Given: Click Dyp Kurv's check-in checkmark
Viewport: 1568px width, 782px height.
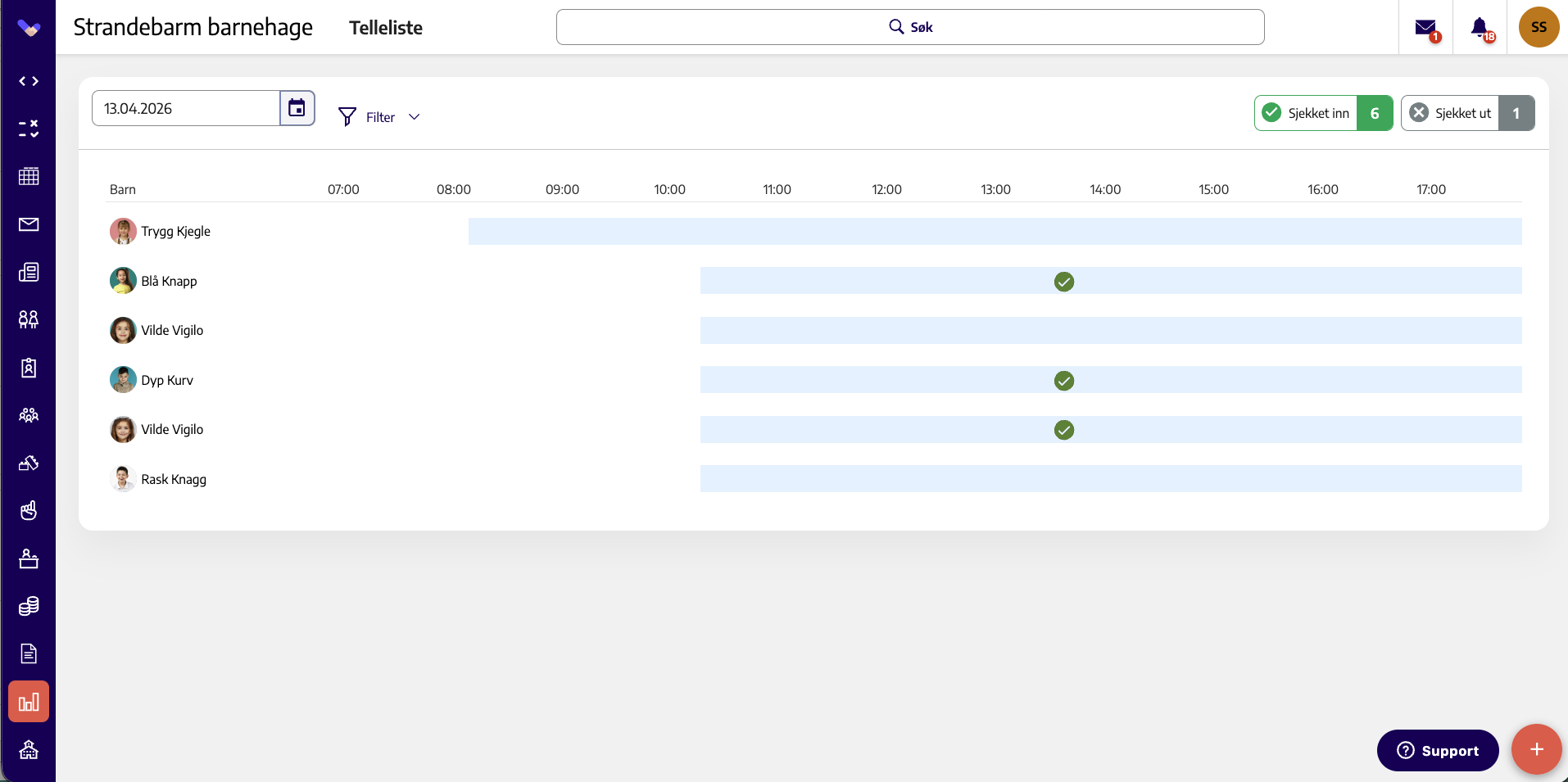Looking at the screenshot, I should point(1064,381).
